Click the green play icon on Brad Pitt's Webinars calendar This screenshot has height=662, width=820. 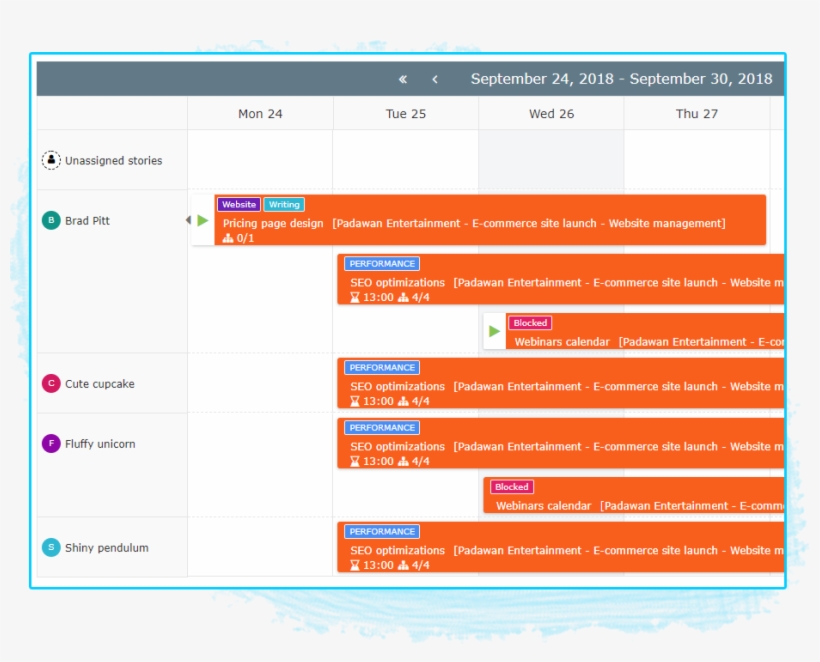[494, 330]
